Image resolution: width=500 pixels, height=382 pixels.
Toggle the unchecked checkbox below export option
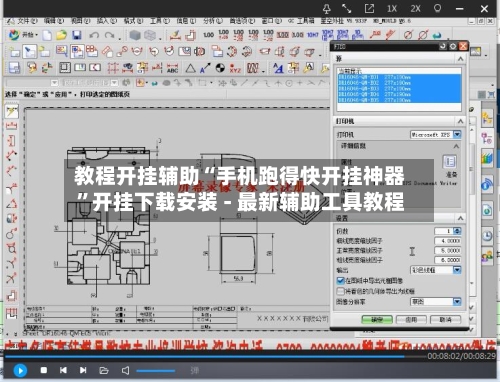pos(340,291)
